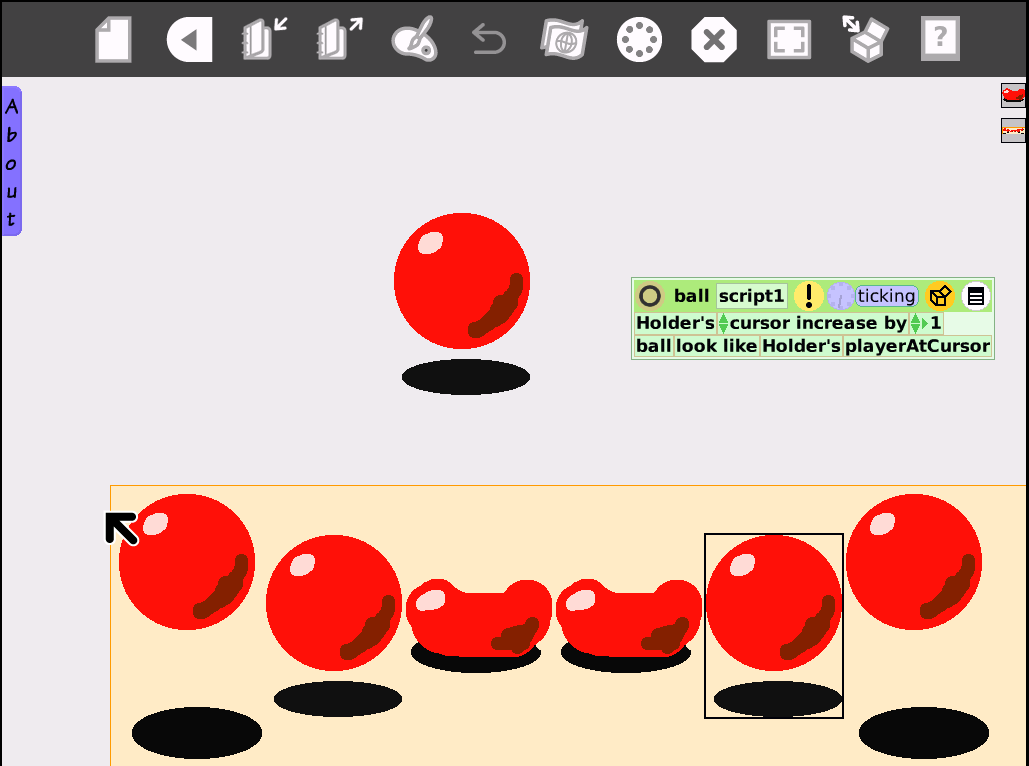Open the About flap tab
This screenshot has height=766, width=1029.
click(x=11, y=161)
